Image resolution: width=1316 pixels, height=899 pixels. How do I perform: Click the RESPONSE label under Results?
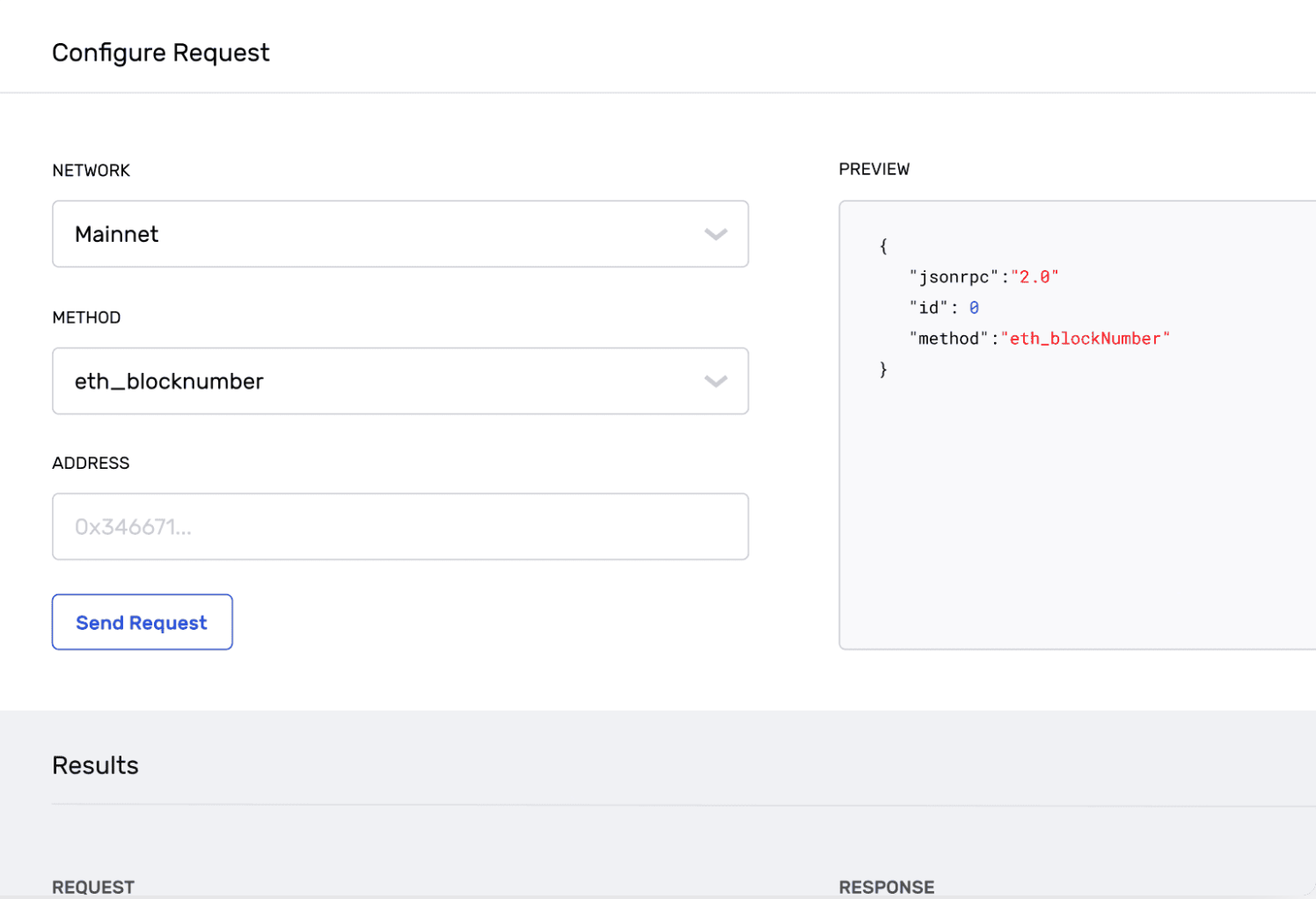[x=887, y=887]
